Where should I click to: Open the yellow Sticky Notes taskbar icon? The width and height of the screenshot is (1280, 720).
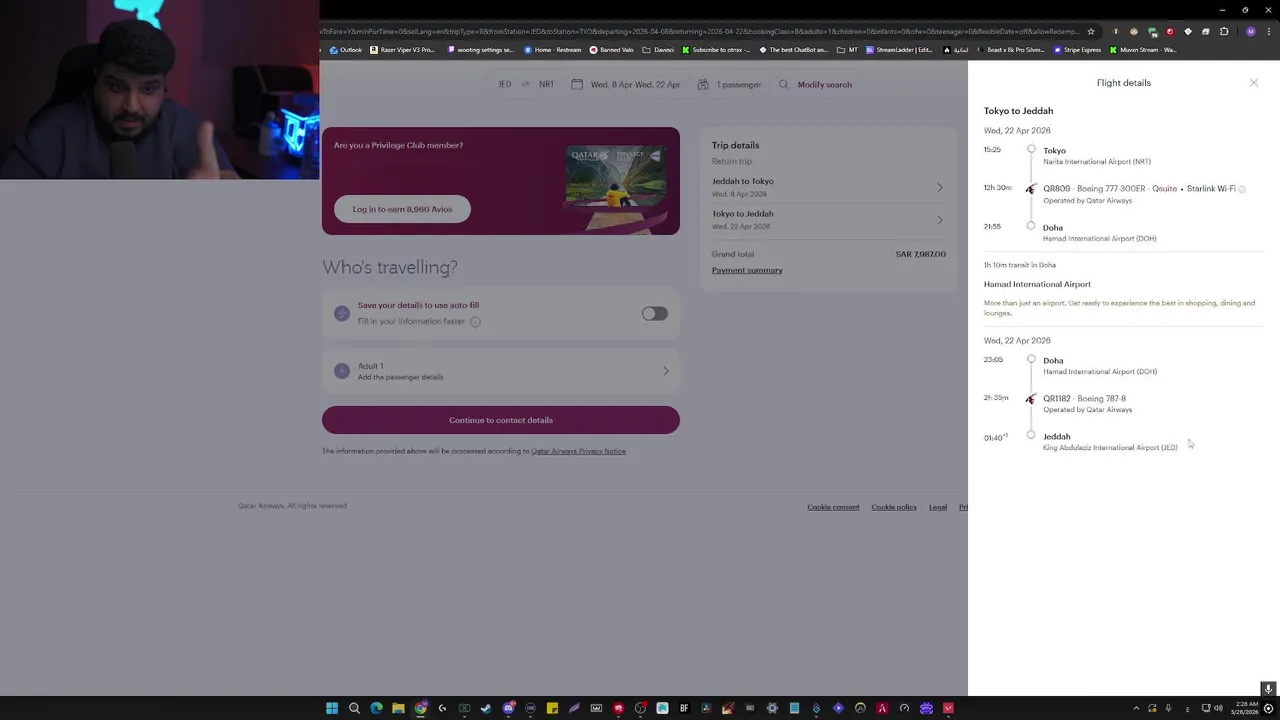(552, 708)
